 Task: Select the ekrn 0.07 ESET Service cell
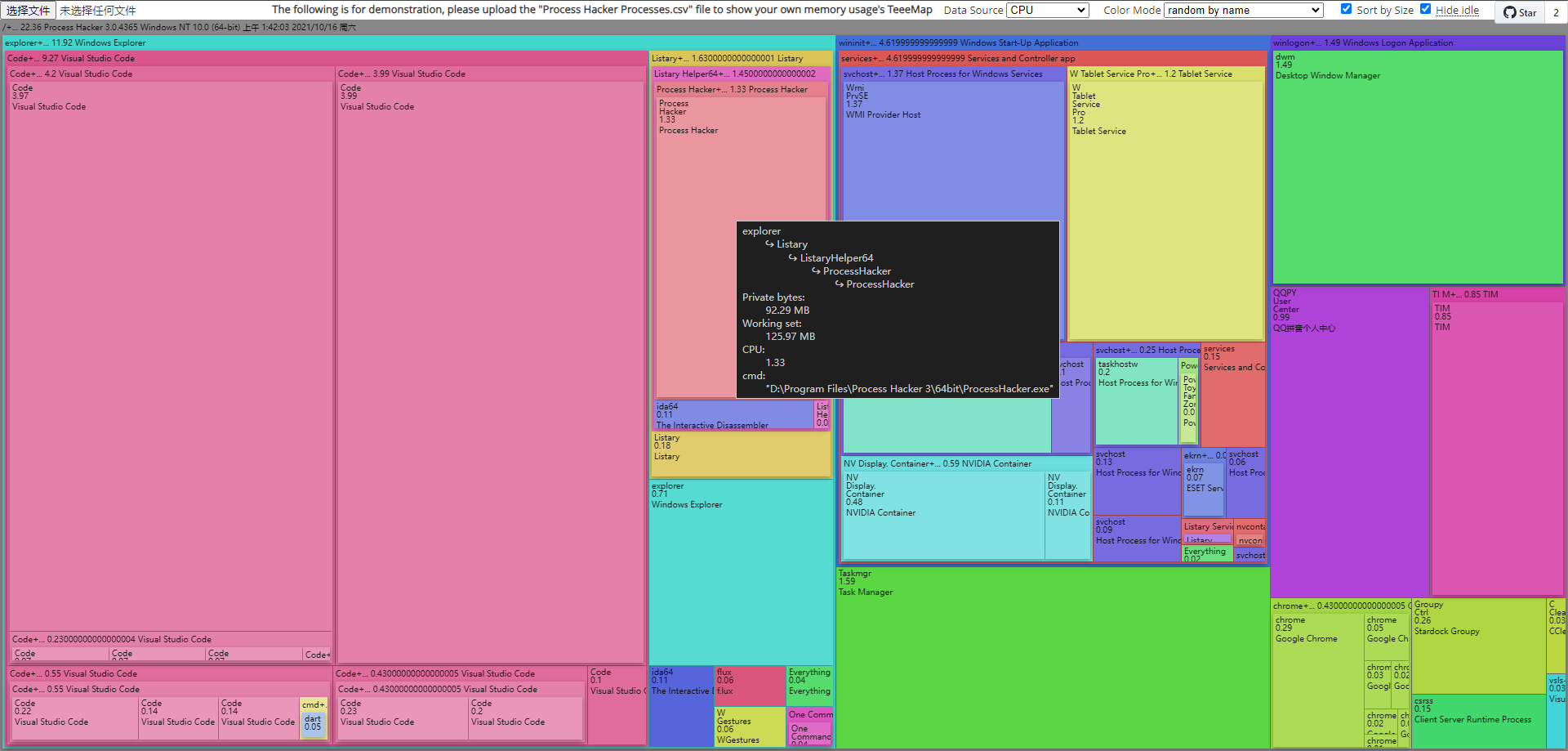coord(1205,489)
